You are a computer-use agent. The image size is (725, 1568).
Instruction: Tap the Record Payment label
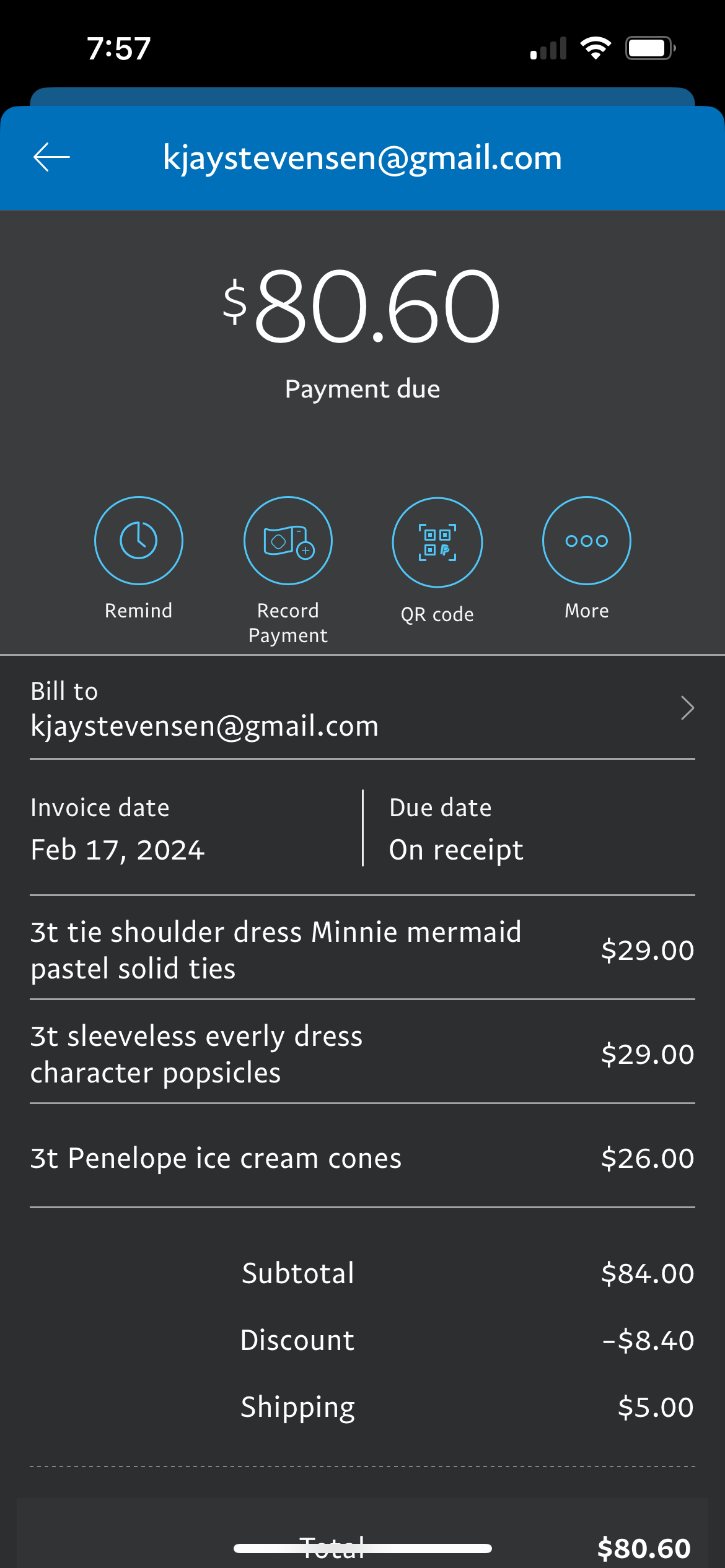tap(288, 623)
